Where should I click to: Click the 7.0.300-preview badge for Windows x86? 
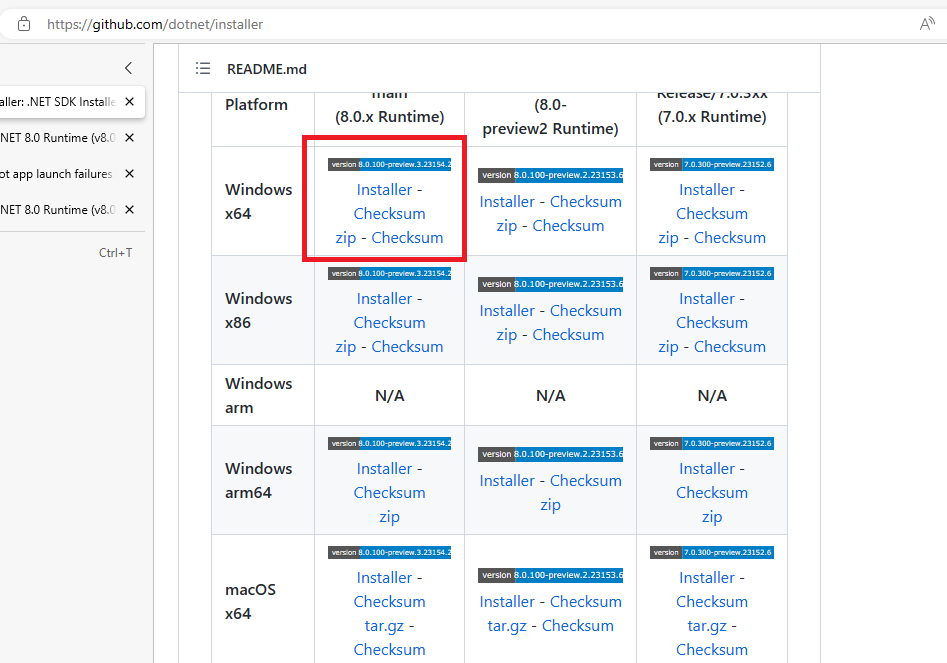pos(711,273)
